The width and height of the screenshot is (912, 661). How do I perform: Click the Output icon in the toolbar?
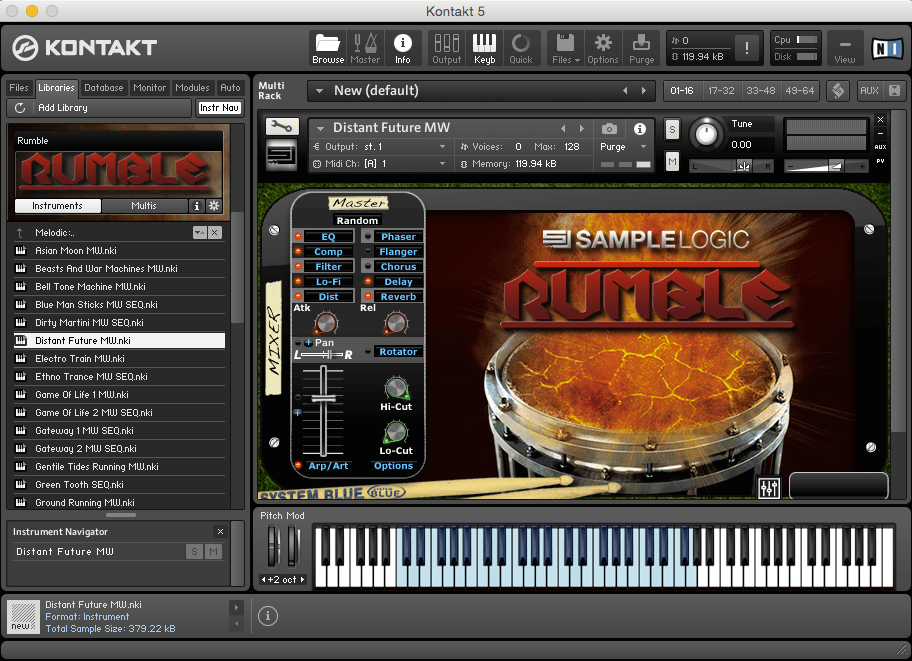[x=446, y=46]
